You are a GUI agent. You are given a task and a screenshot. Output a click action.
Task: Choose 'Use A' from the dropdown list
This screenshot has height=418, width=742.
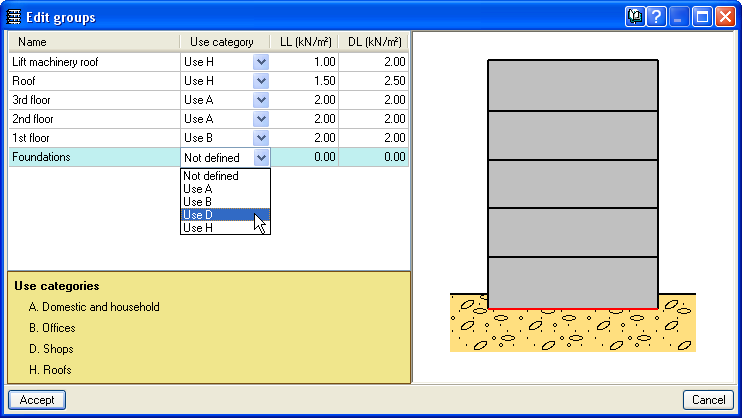225,189
